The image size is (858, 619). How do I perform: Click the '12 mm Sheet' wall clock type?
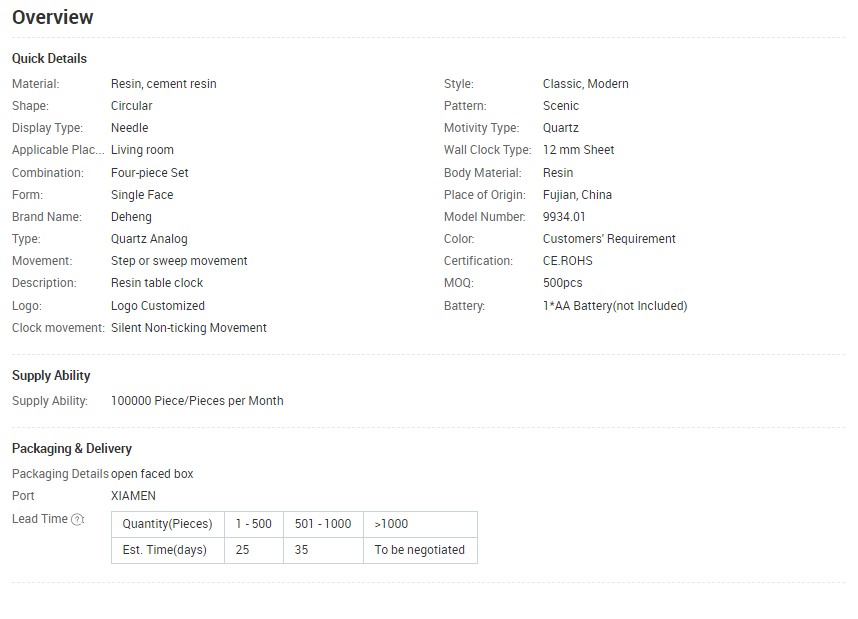(578, 150)
